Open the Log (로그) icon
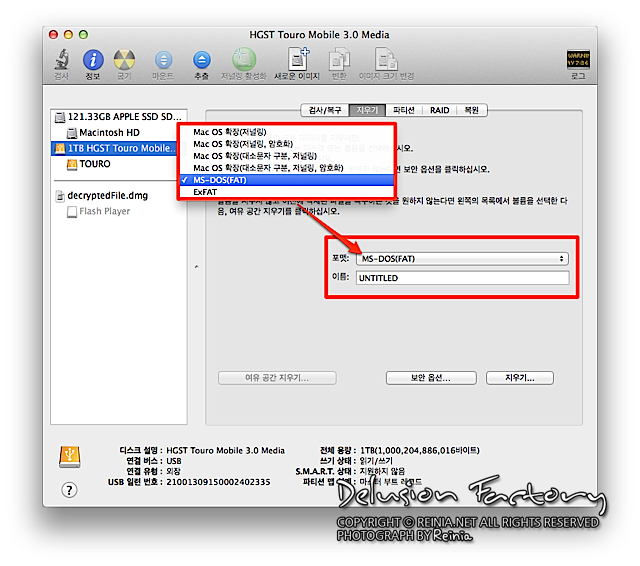This screenshot has width=640, height=566. [x=578, y=60]
